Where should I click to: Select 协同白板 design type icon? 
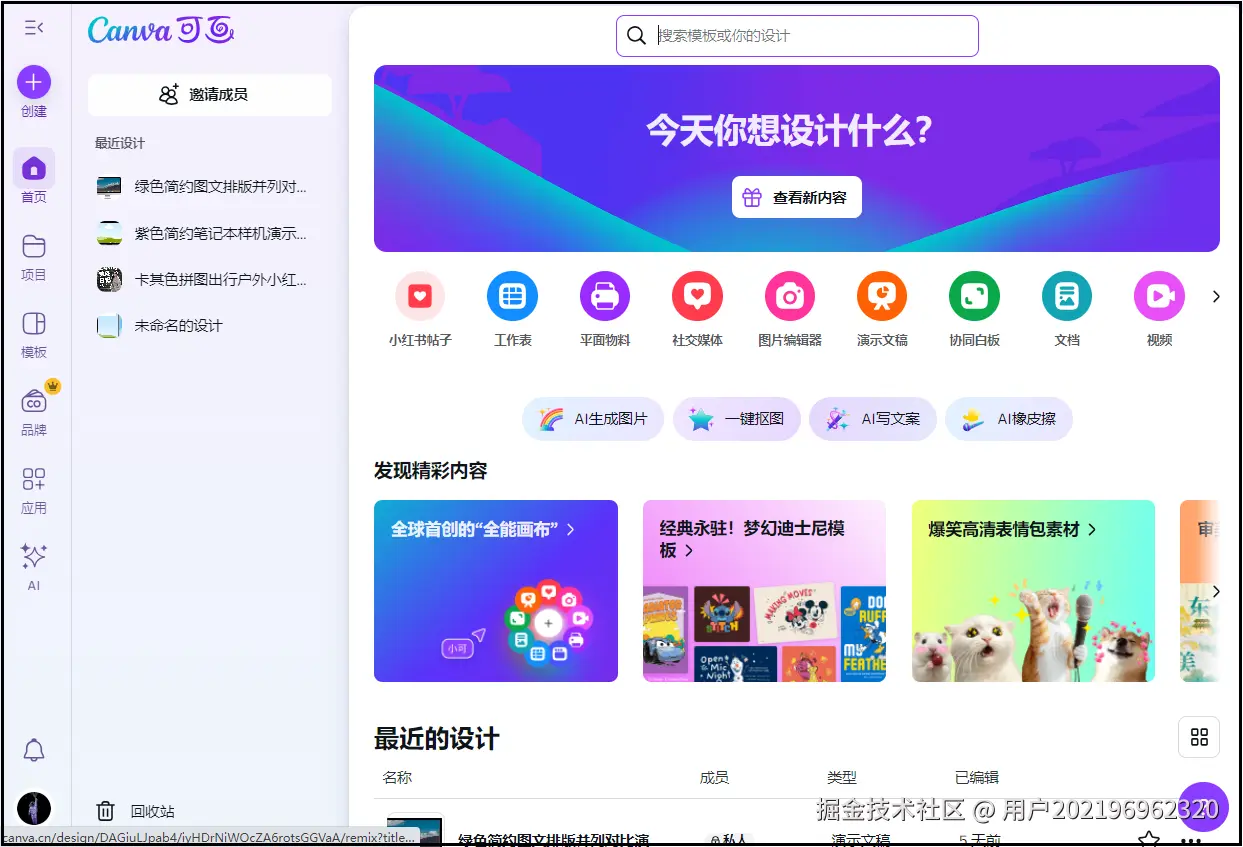point(974,296)
